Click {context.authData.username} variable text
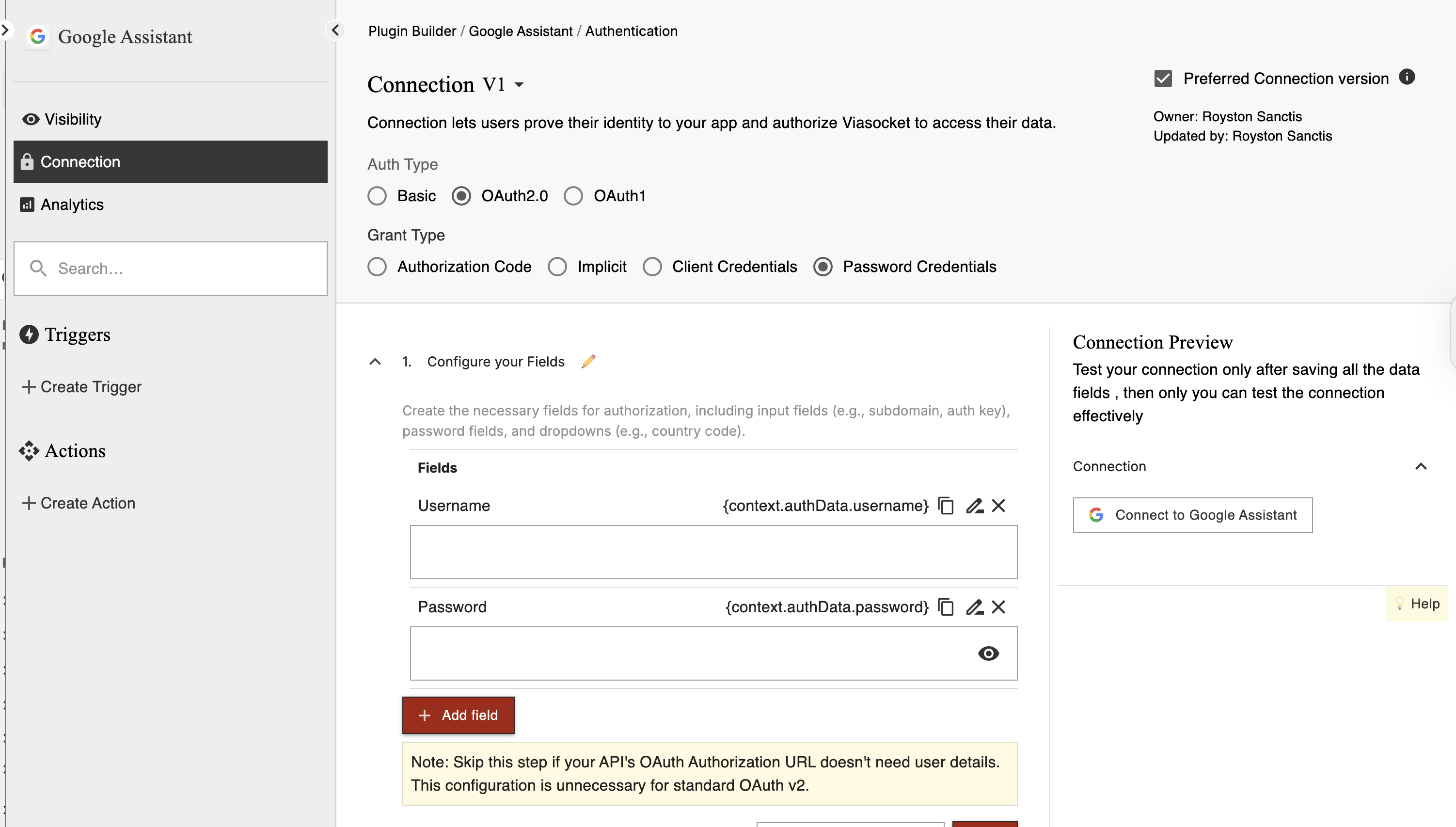 click(826, 506)
